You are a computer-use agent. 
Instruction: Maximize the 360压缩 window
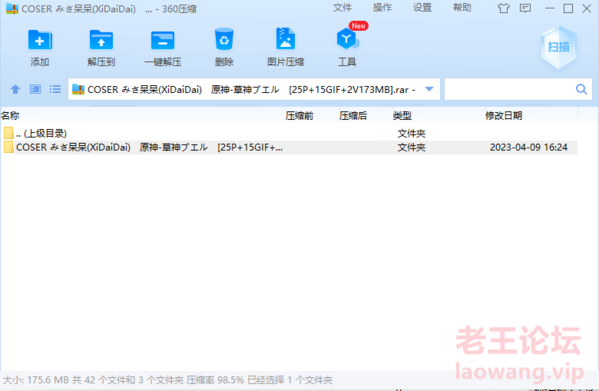point(568,8)
